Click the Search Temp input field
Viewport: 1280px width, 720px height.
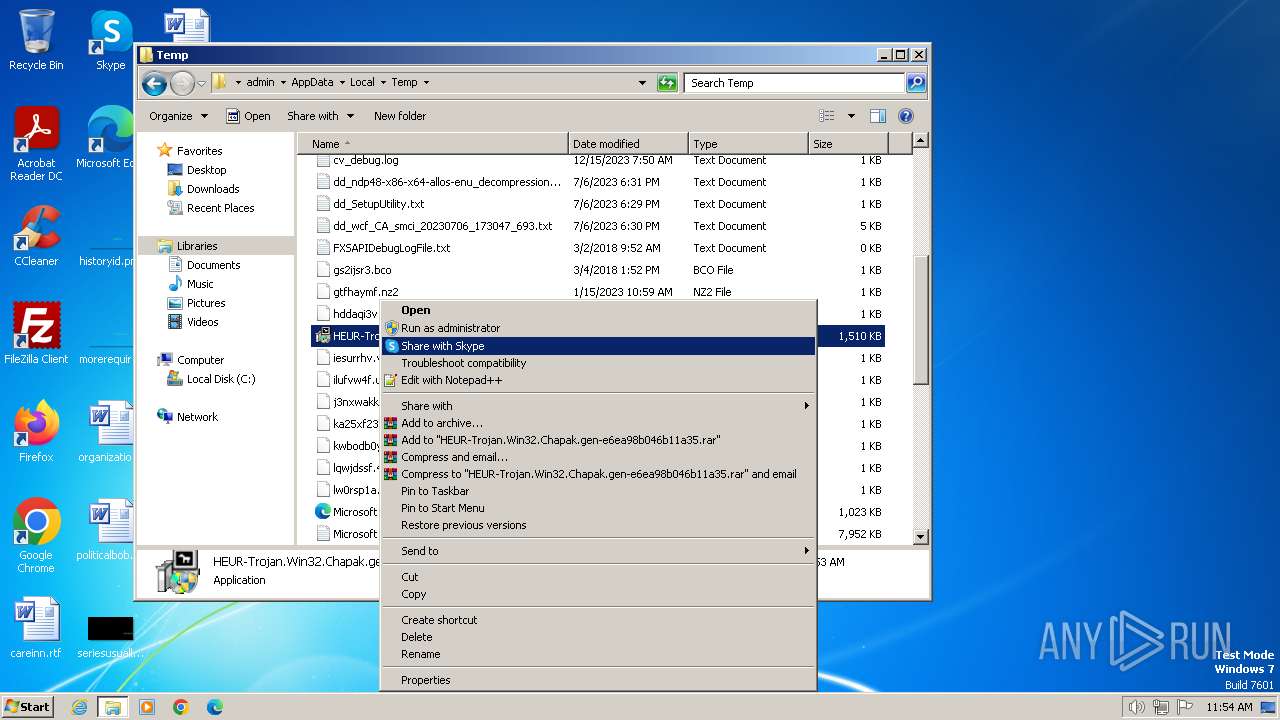click(795, 83)
